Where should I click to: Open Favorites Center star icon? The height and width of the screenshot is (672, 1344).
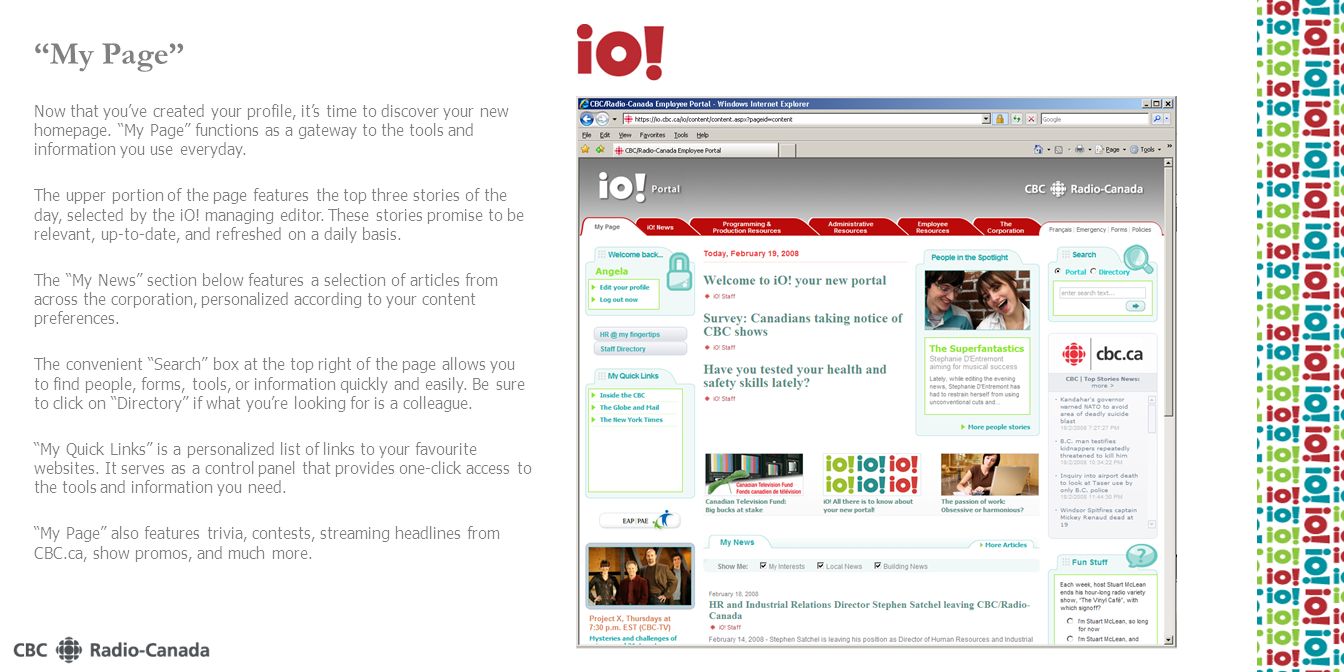(585, 149)
